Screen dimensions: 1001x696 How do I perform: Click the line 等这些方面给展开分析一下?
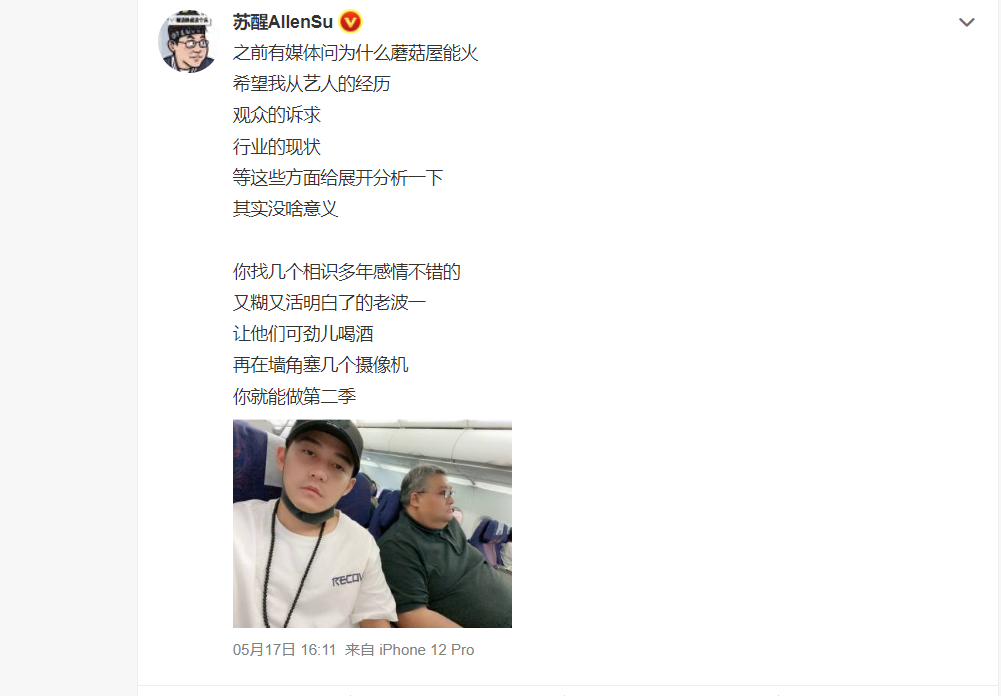(x=338, y=178)
